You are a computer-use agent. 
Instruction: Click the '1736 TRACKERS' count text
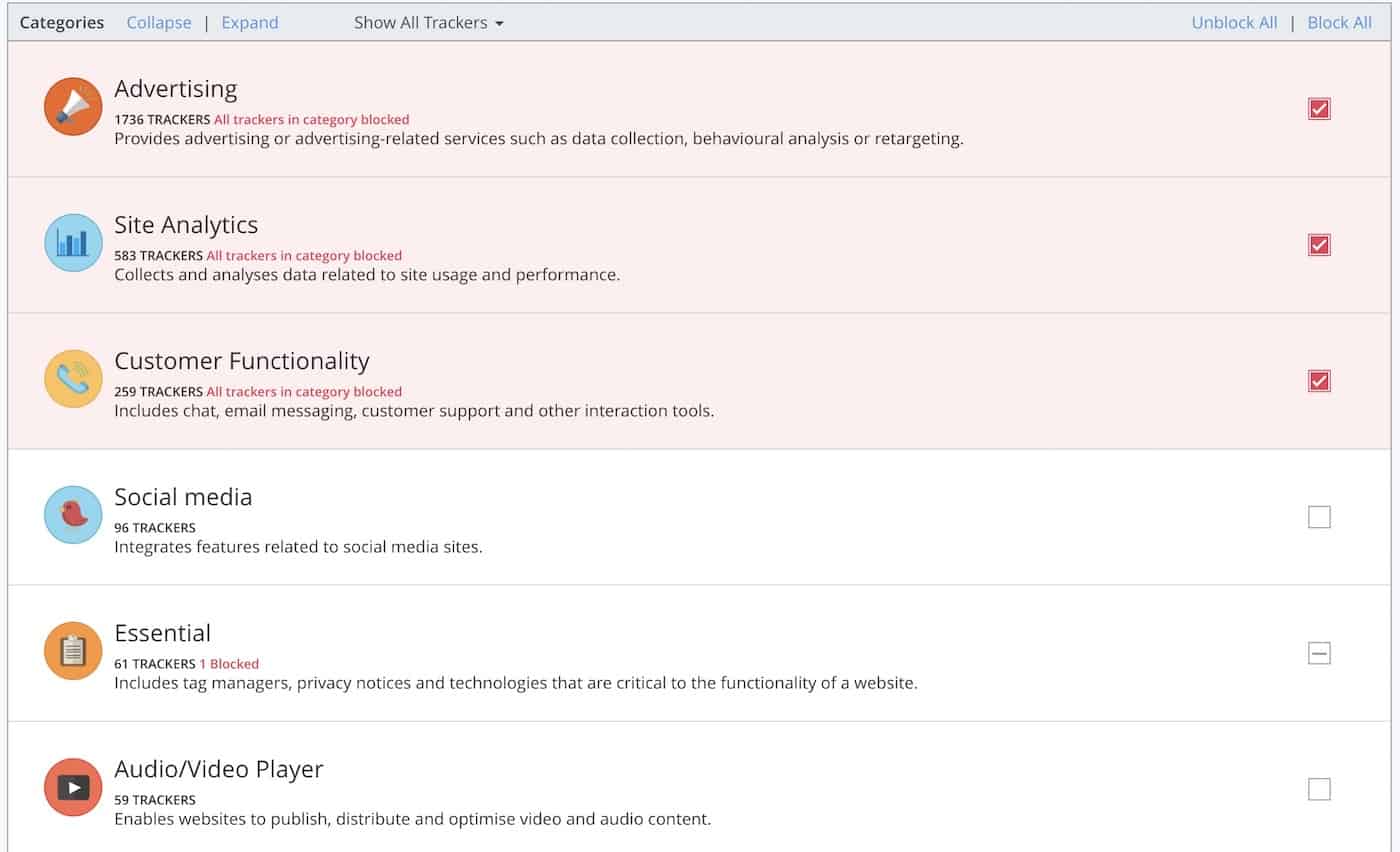point(162,119)
